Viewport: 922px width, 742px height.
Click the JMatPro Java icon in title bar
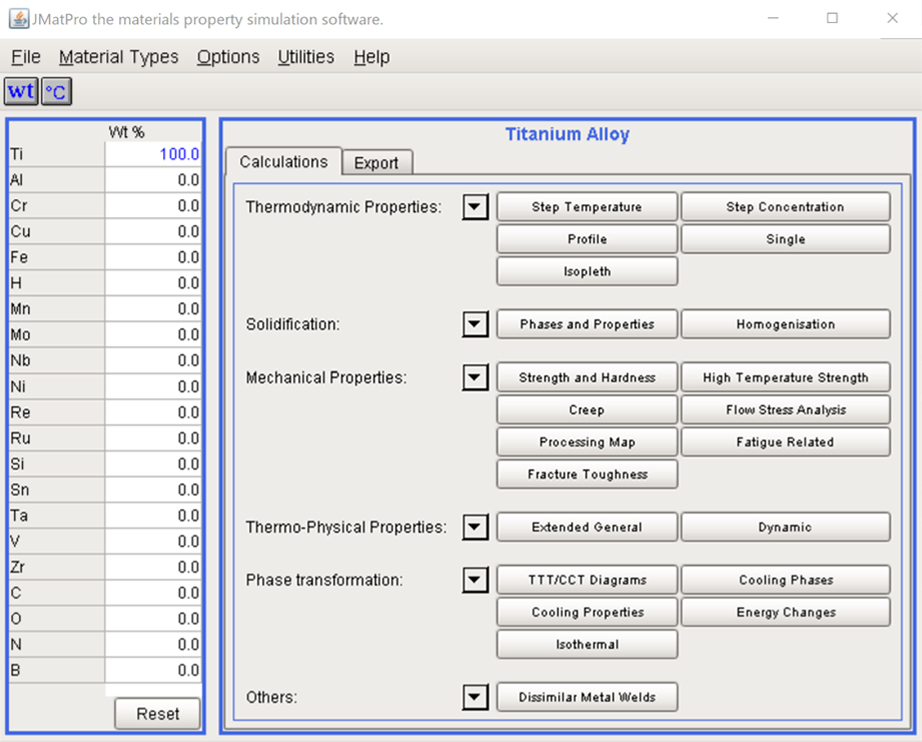pos(19,19)
